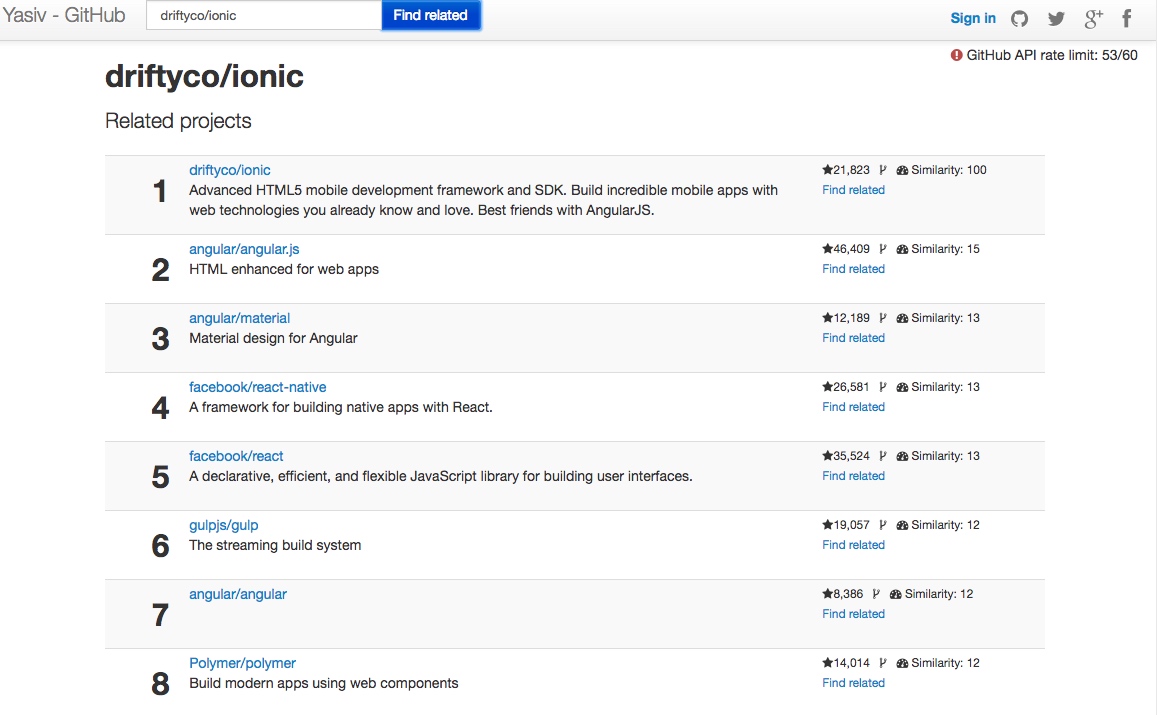This screenshot has width=1157, height=715.
Task: Click the similarity gauge icon for angular/angular
Action: [896, 595]
